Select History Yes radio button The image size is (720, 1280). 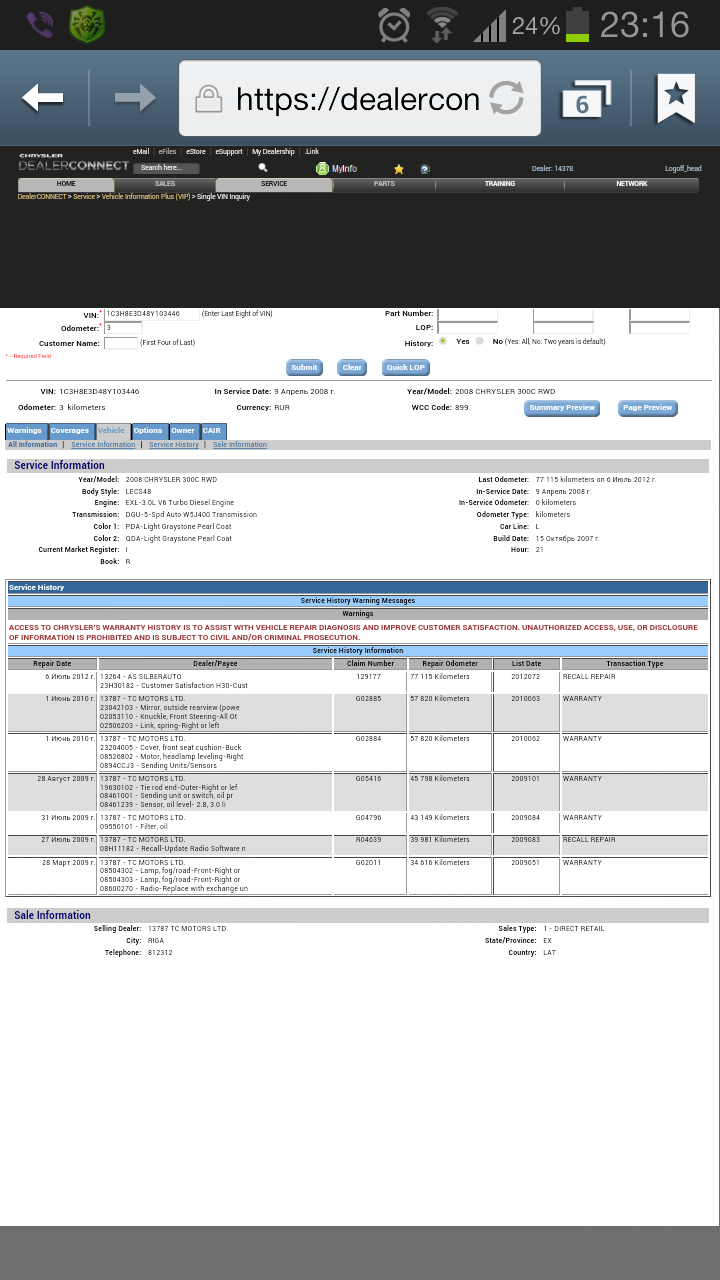pos(443,341)
